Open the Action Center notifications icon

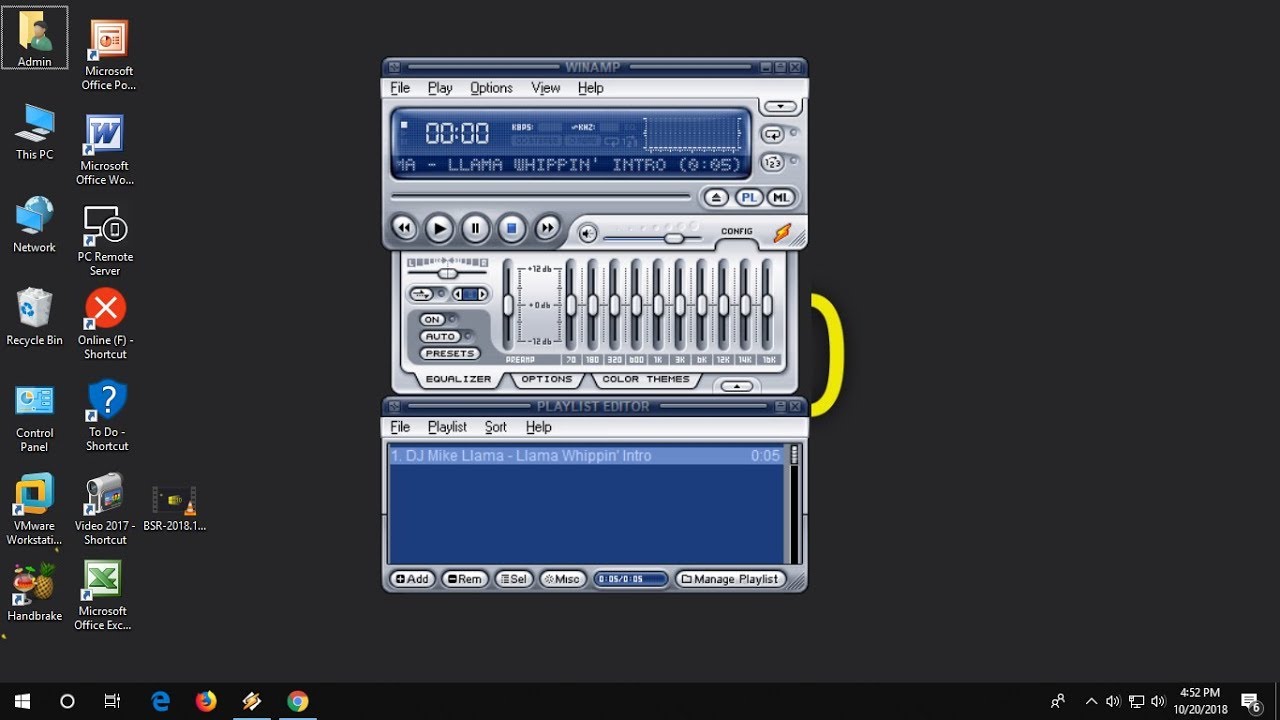tap(1251, 701)
